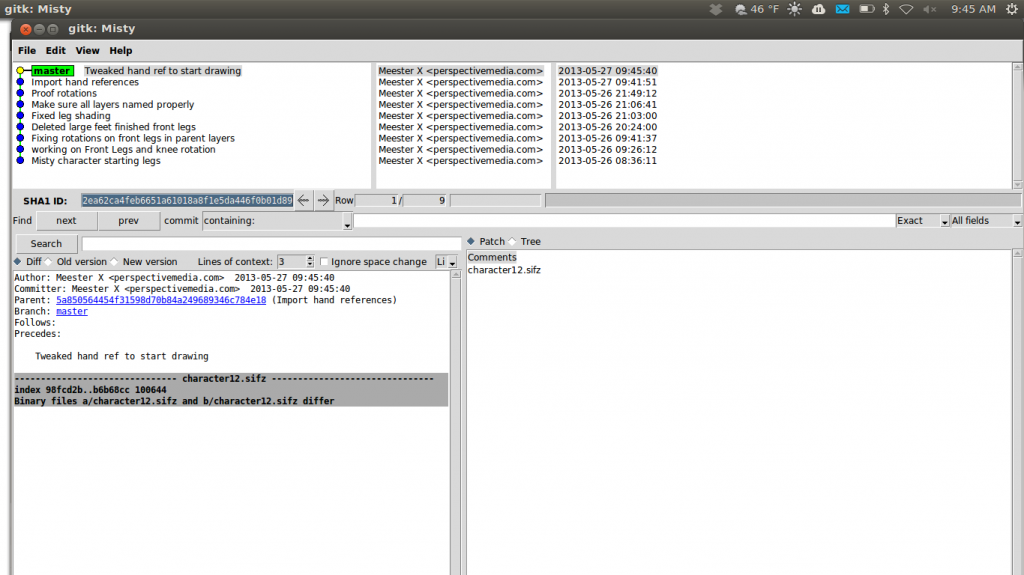Select character12.sifz in file list

(x=504, y=270)
